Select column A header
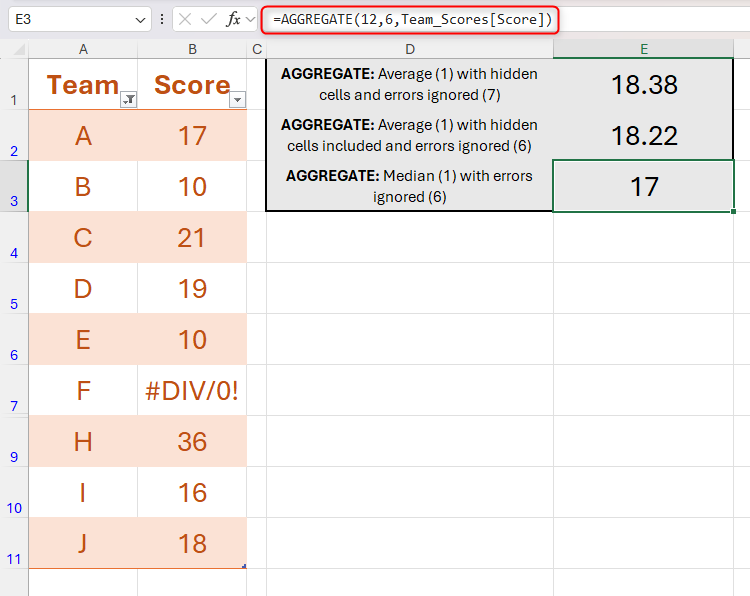This screenshot has width=750, height=596. click(x=83, y=49)
